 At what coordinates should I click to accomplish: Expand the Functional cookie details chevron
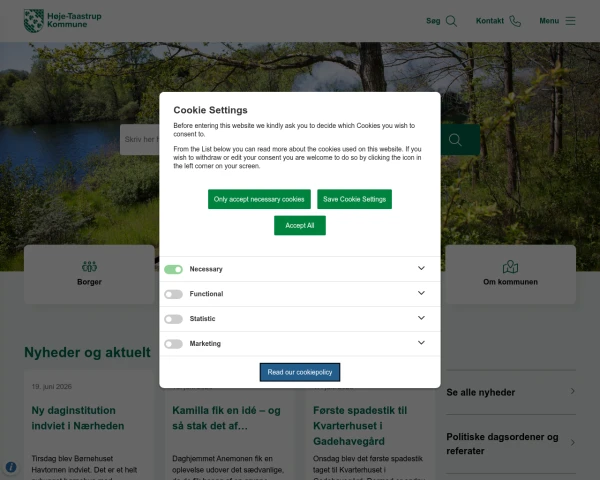(x=421, y=293)
